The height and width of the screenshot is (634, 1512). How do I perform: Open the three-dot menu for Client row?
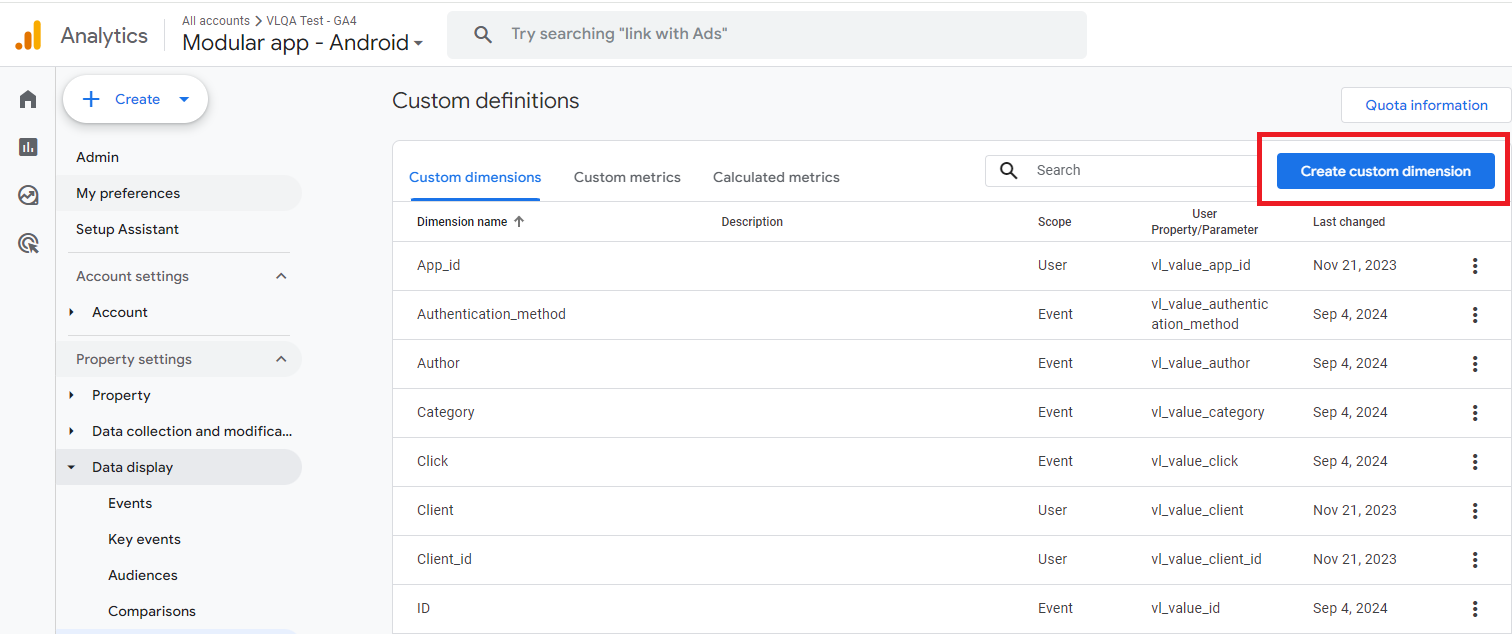(1475, 511)
